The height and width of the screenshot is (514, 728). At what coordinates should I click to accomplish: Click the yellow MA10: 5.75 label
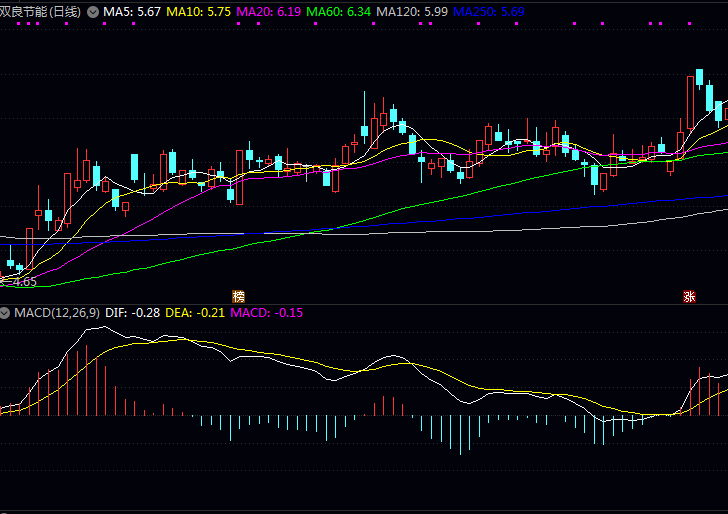(198, 12)
